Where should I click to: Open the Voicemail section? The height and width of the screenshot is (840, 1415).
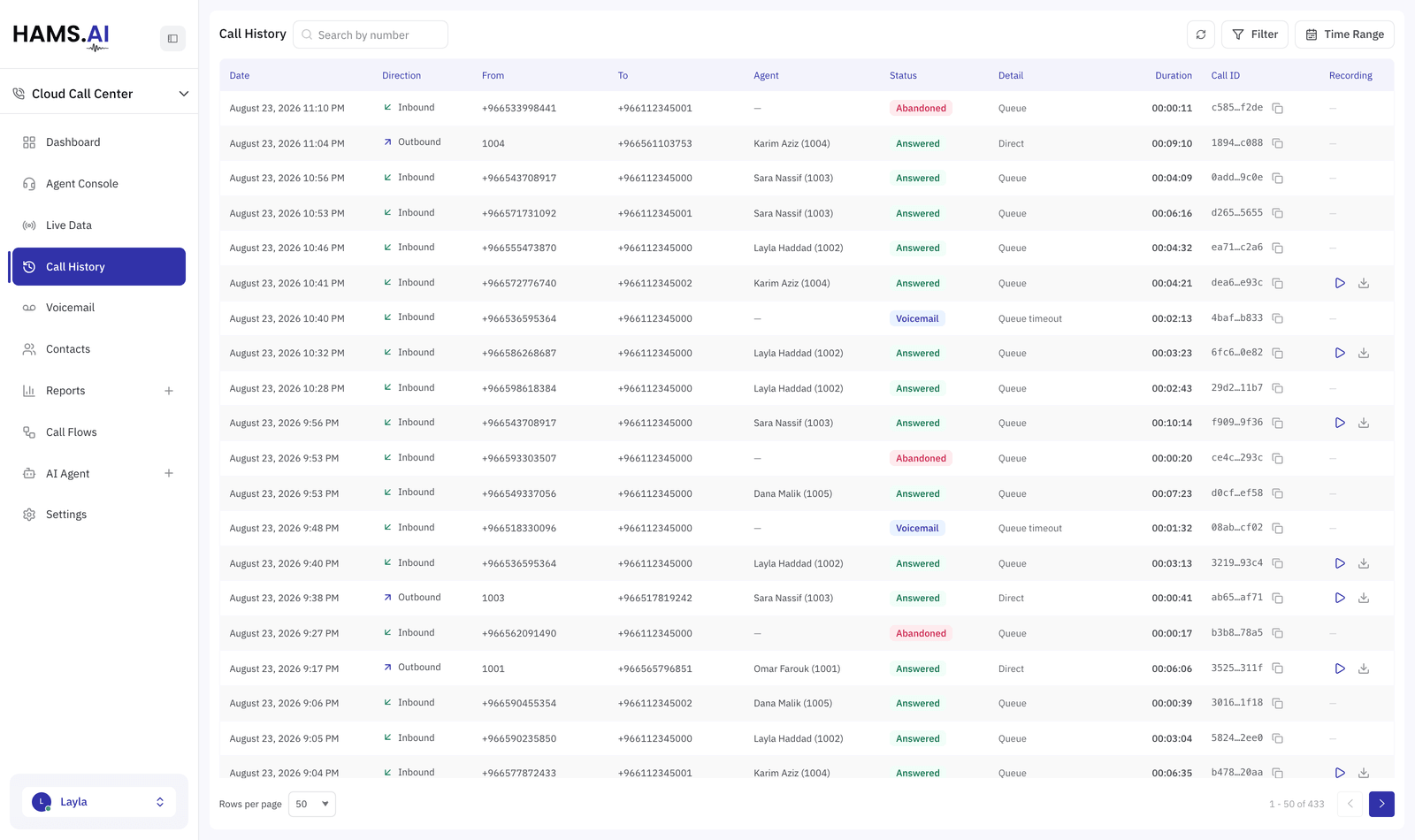99,308
